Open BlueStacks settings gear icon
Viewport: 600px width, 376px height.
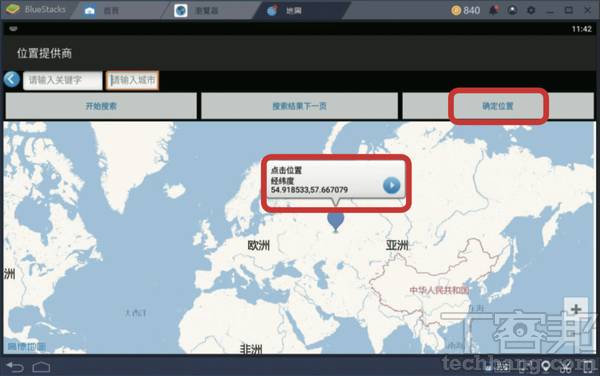point(531,10)
